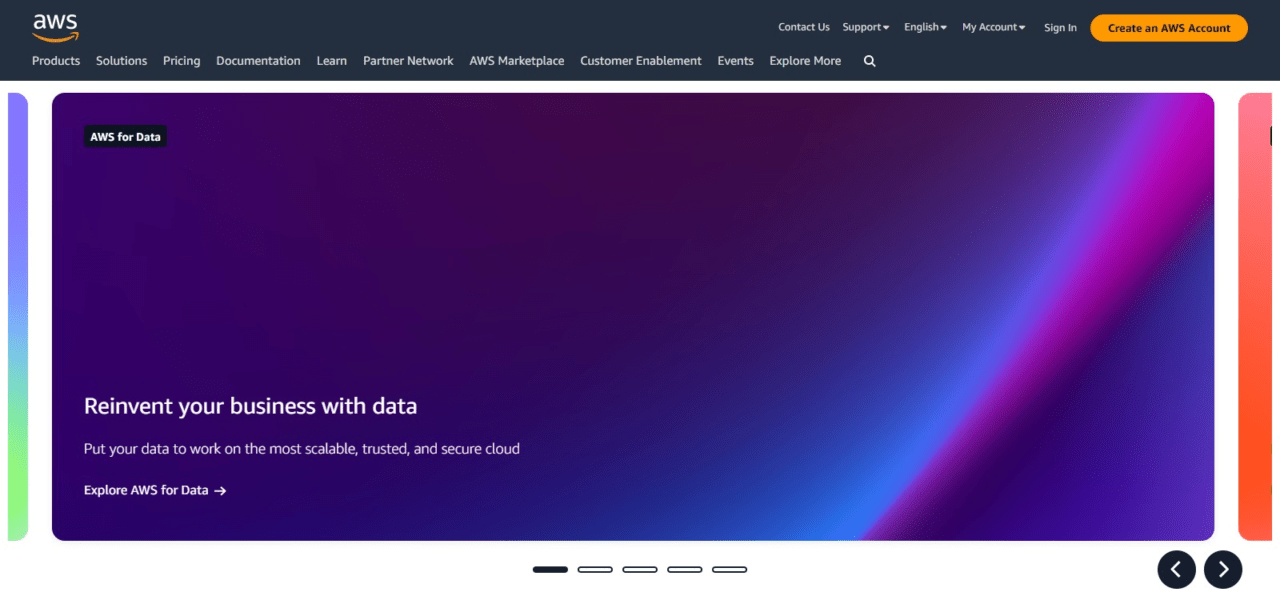The height and width of the screenshot is (612, 1280).
Task: Open Customer Enablement menu
Action: (x=641, y=61)
